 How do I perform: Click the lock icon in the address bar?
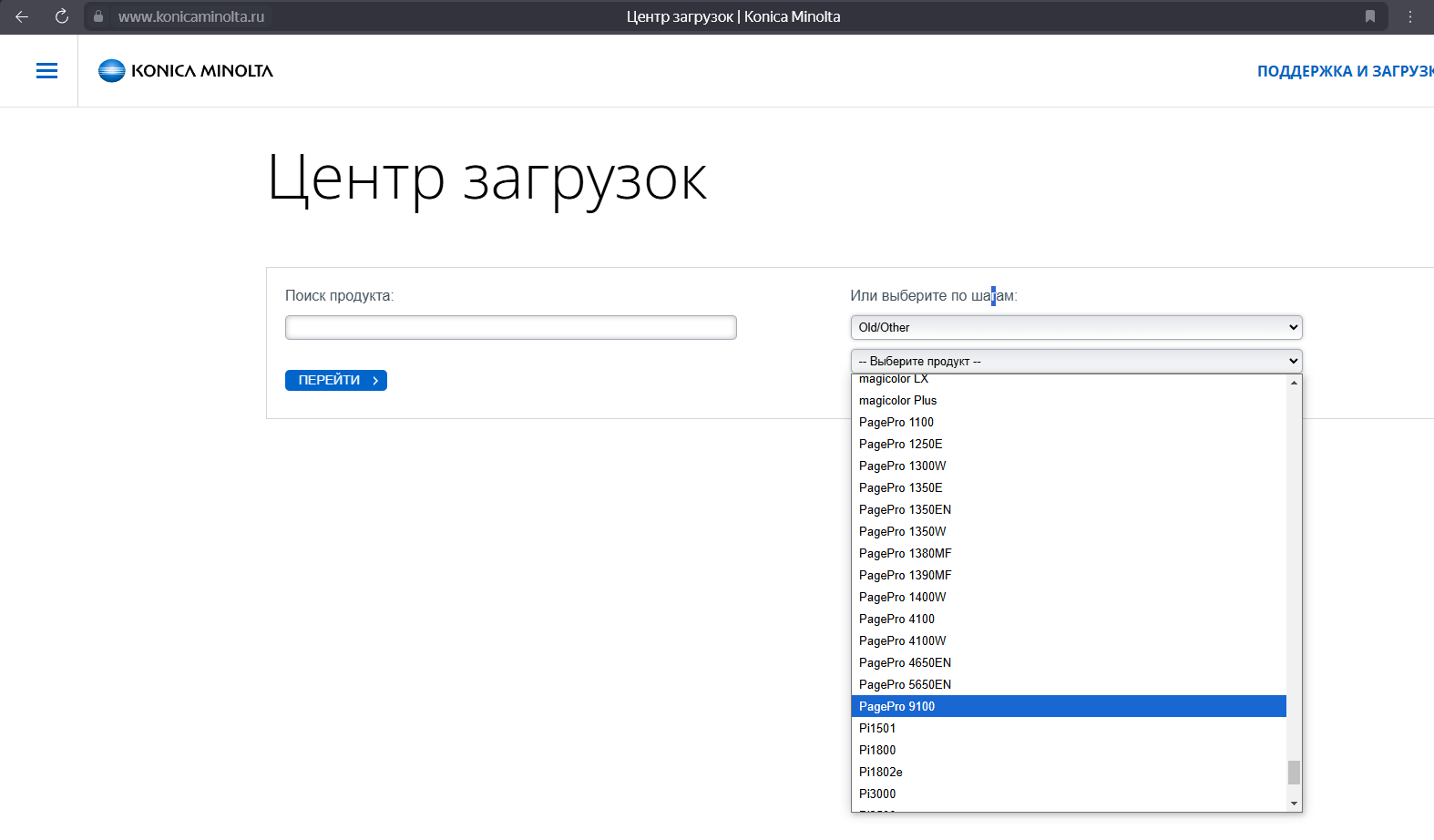point(98,16)
